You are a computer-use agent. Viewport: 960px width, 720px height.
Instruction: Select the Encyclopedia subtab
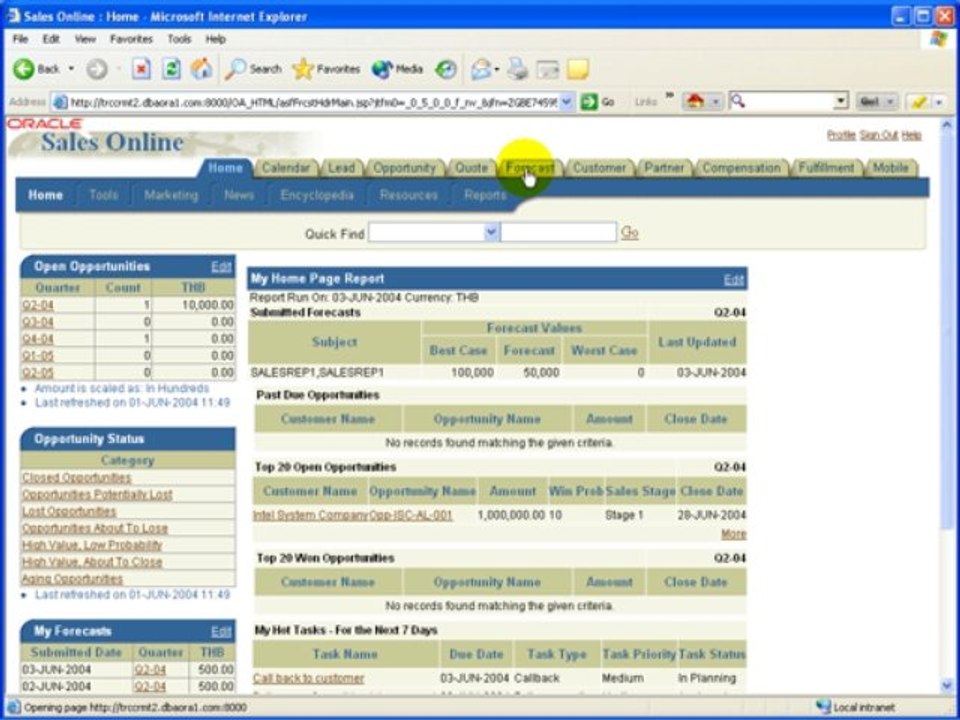coord(317,195)
